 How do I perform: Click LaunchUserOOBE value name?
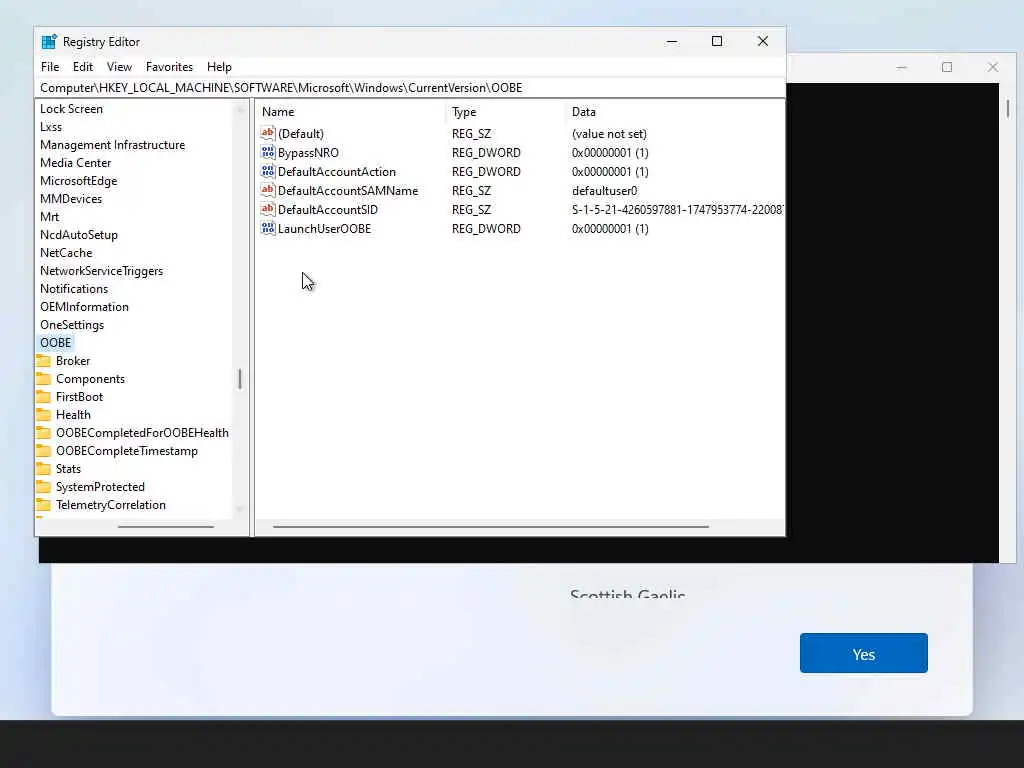(324, 228)
